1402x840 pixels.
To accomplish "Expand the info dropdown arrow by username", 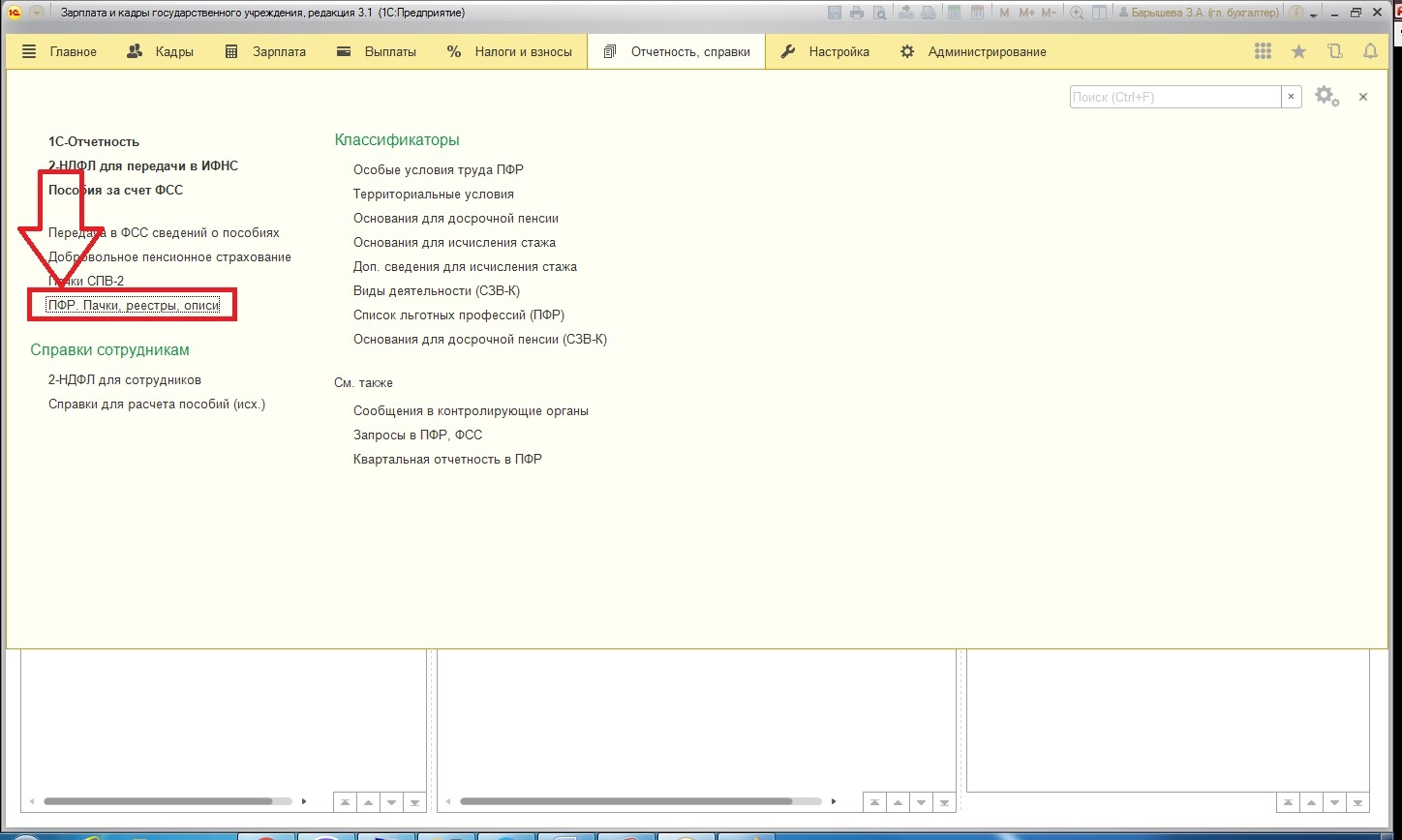I will 1313,14.
